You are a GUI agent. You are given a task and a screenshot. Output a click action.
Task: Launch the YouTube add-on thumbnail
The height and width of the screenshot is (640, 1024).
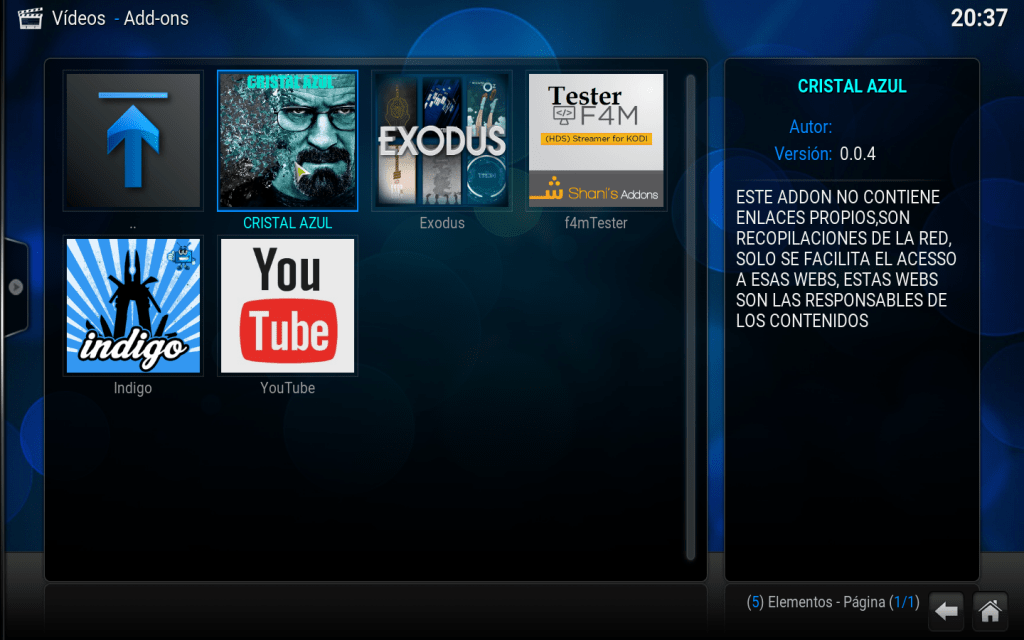tap(287, 306)
